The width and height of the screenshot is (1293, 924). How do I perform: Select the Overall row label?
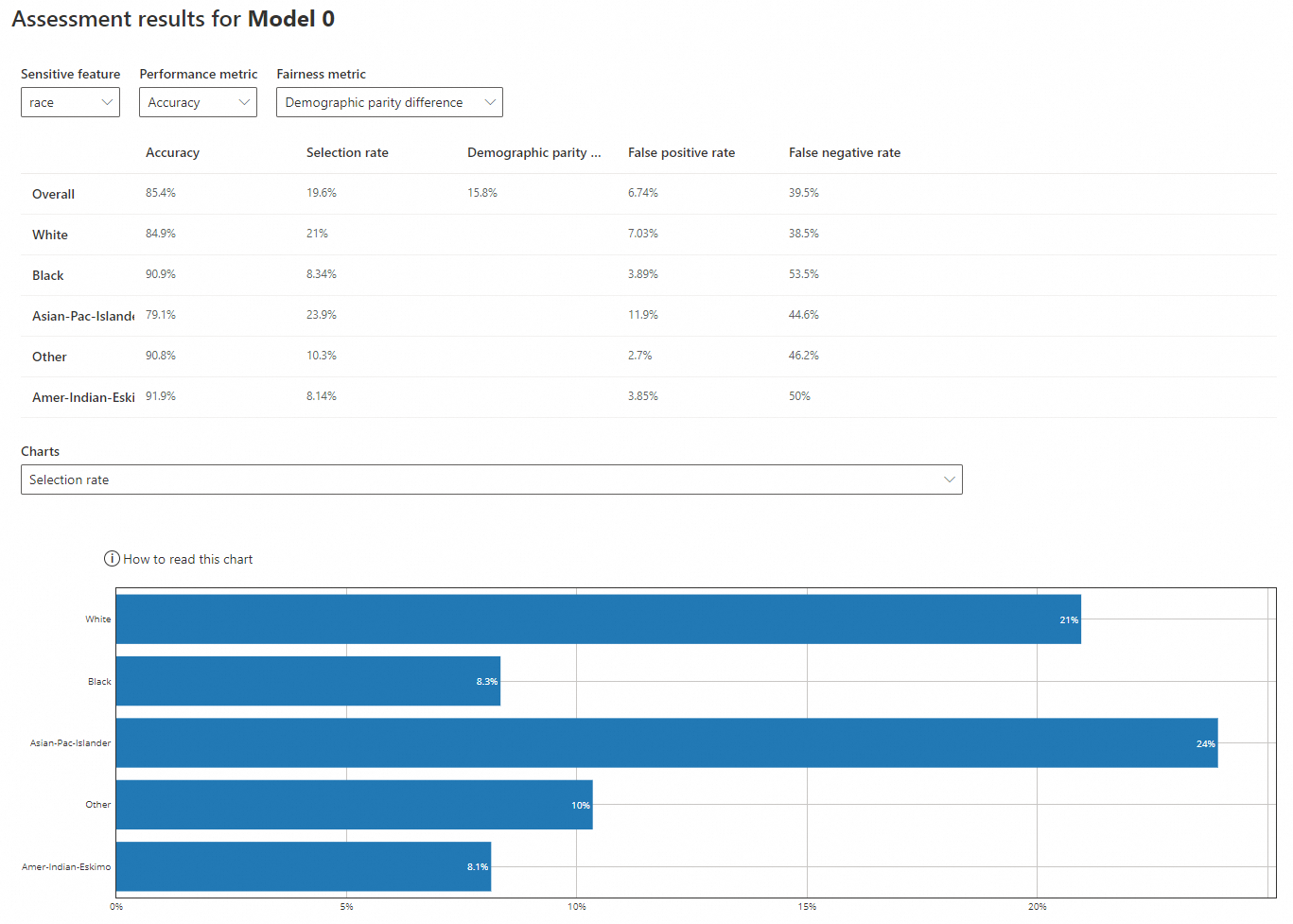click(x=53, y=194)
